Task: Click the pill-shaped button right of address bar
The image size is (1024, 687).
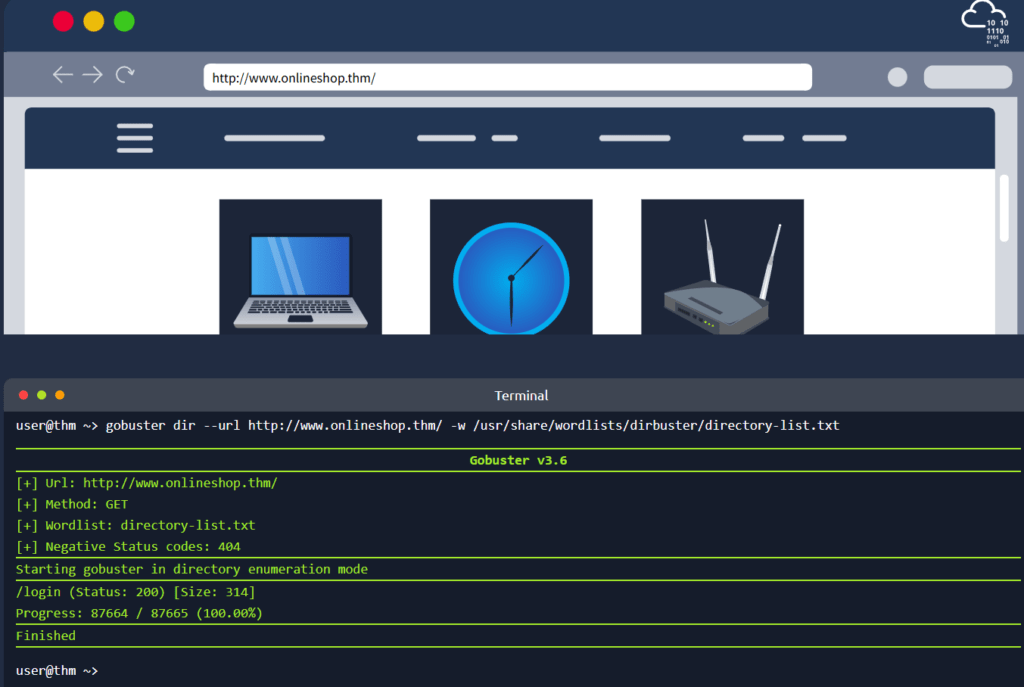Action: [967, 77]
